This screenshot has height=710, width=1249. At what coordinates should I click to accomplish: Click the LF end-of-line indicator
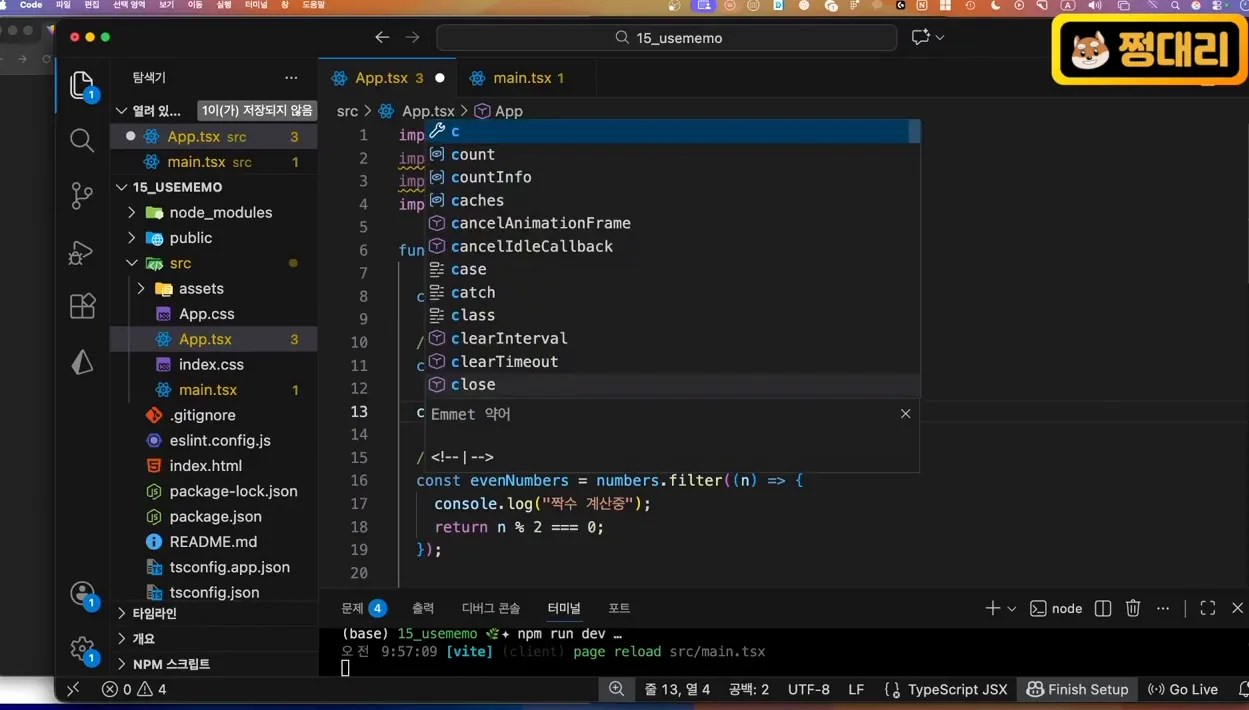click(x=856, y=689)
